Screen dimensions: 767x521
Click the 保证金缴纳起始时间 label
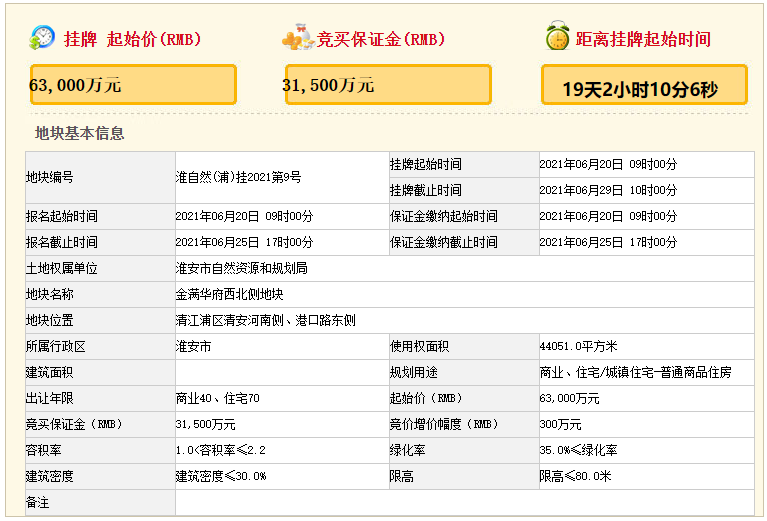pos(444,216)
